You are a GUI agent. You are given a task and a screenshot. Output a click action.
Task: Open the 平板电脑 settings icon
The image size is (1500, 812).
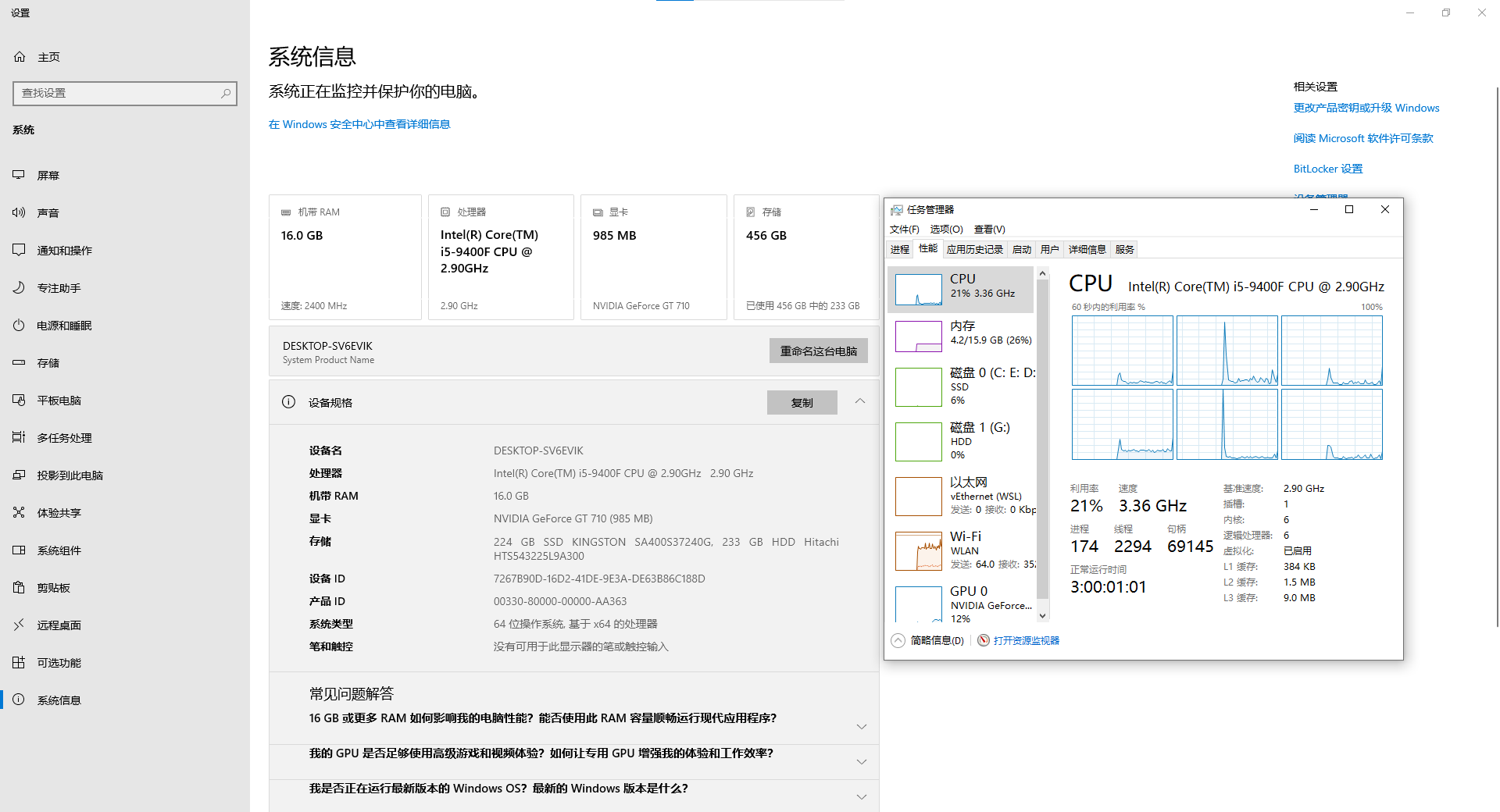coord(19,400)
